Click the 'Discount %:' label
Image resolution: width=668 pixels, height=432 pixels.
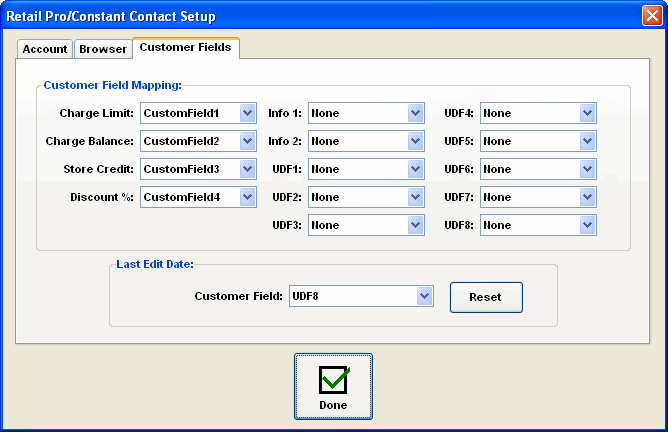(x=102, y=197)
